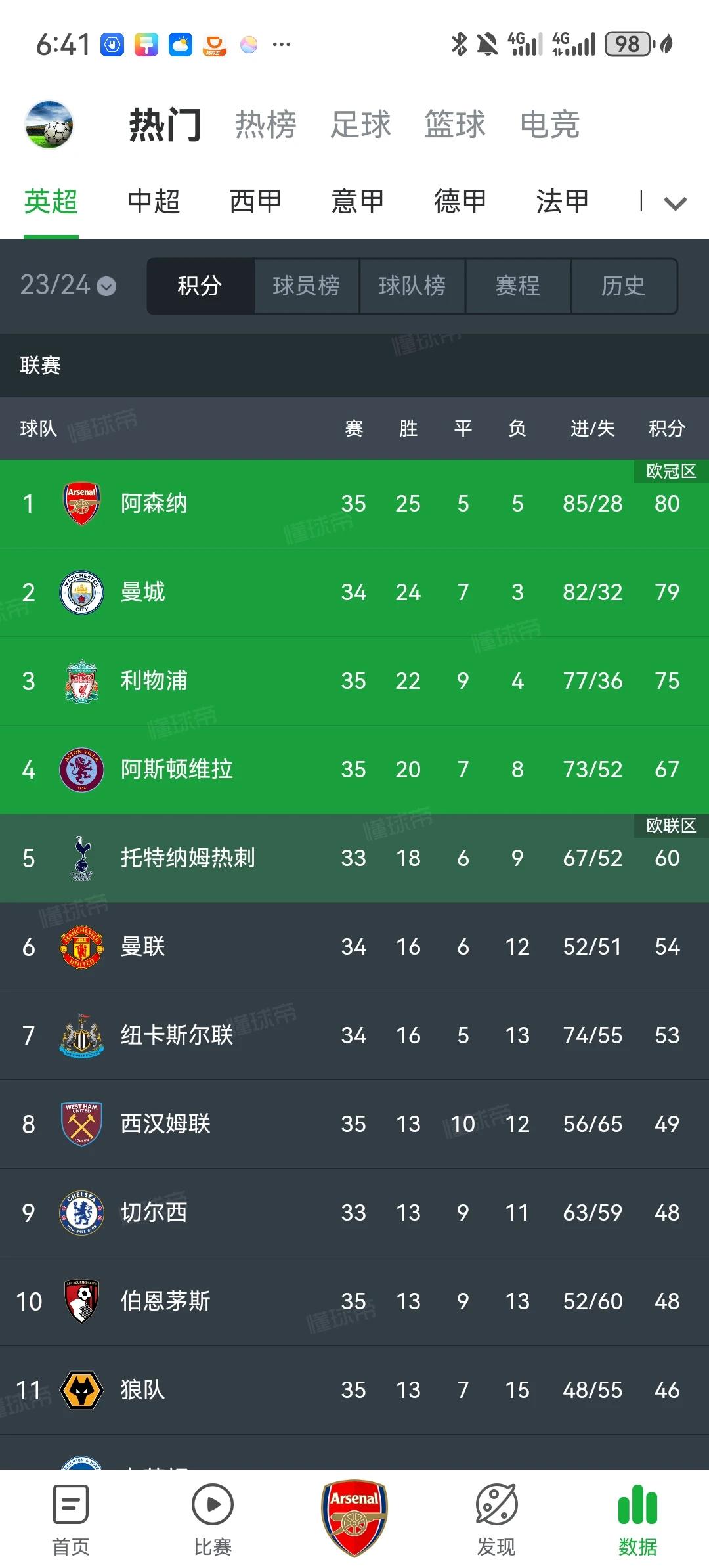This screenshot has width=709, height=1568.
Task: Tap the battery indicator showing 98
Action: pos(627,44)
